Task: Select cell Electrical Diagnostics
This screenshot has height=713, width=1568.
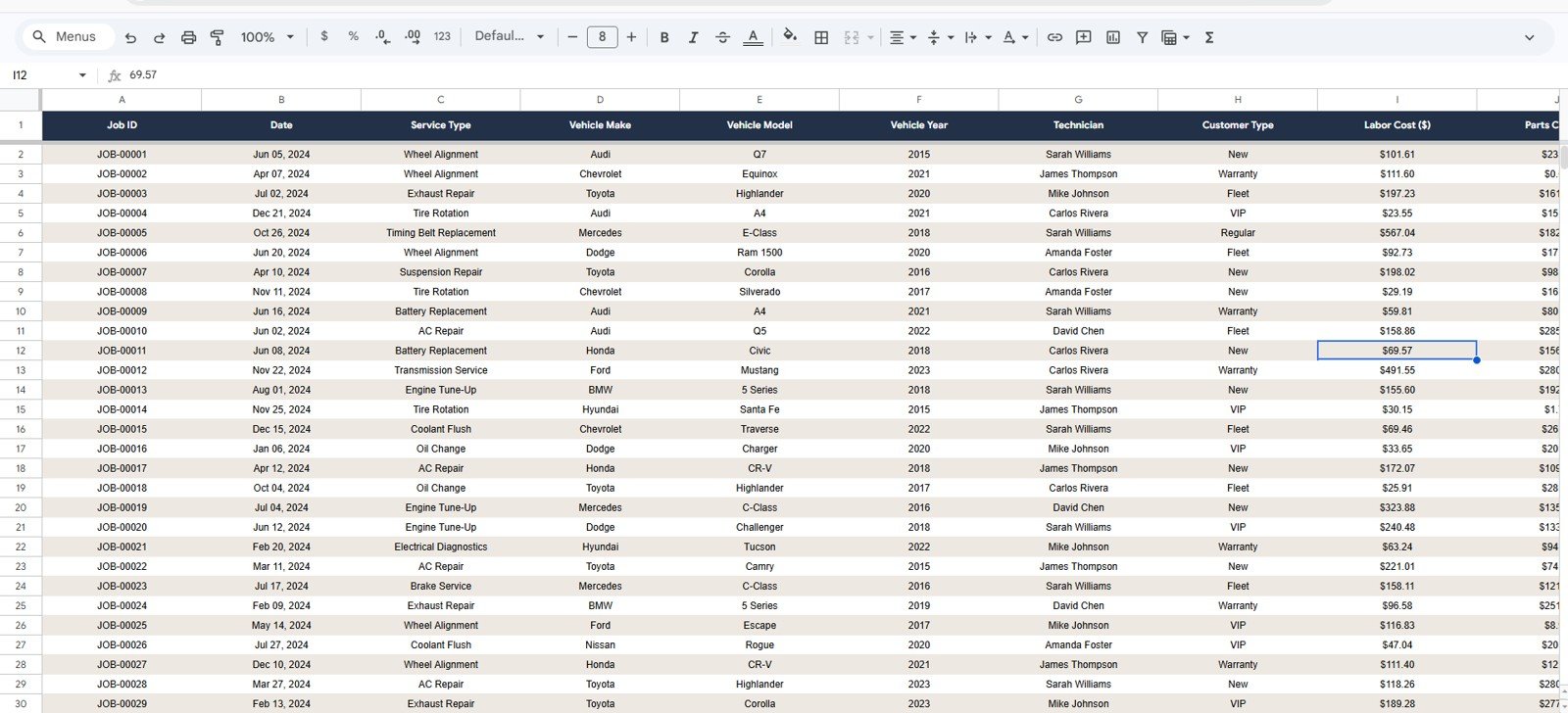Action: (x=440, y=547)
